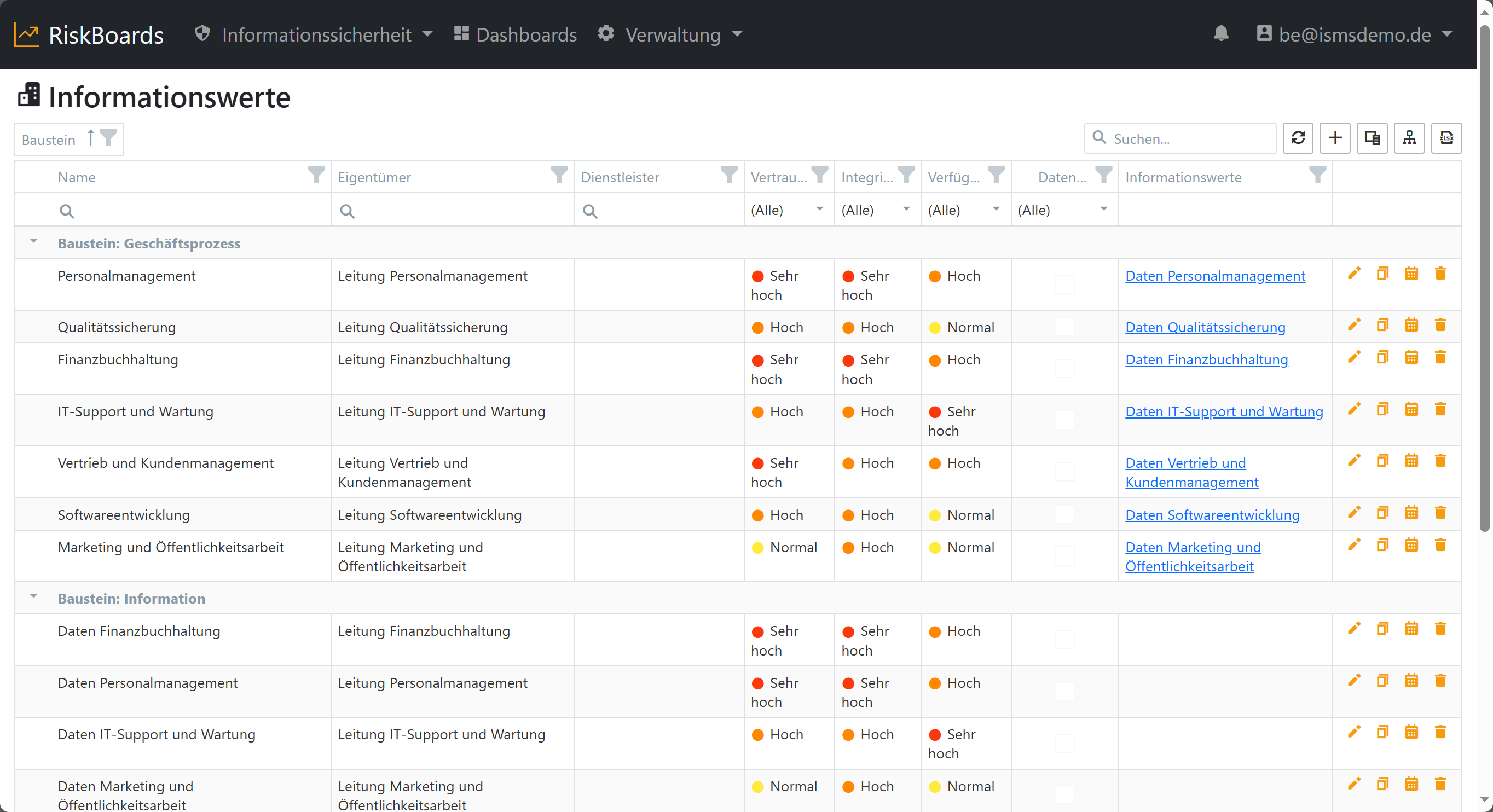
Task: Select the Leitung Softwareentwicklung cell
Action: point(453,515)
